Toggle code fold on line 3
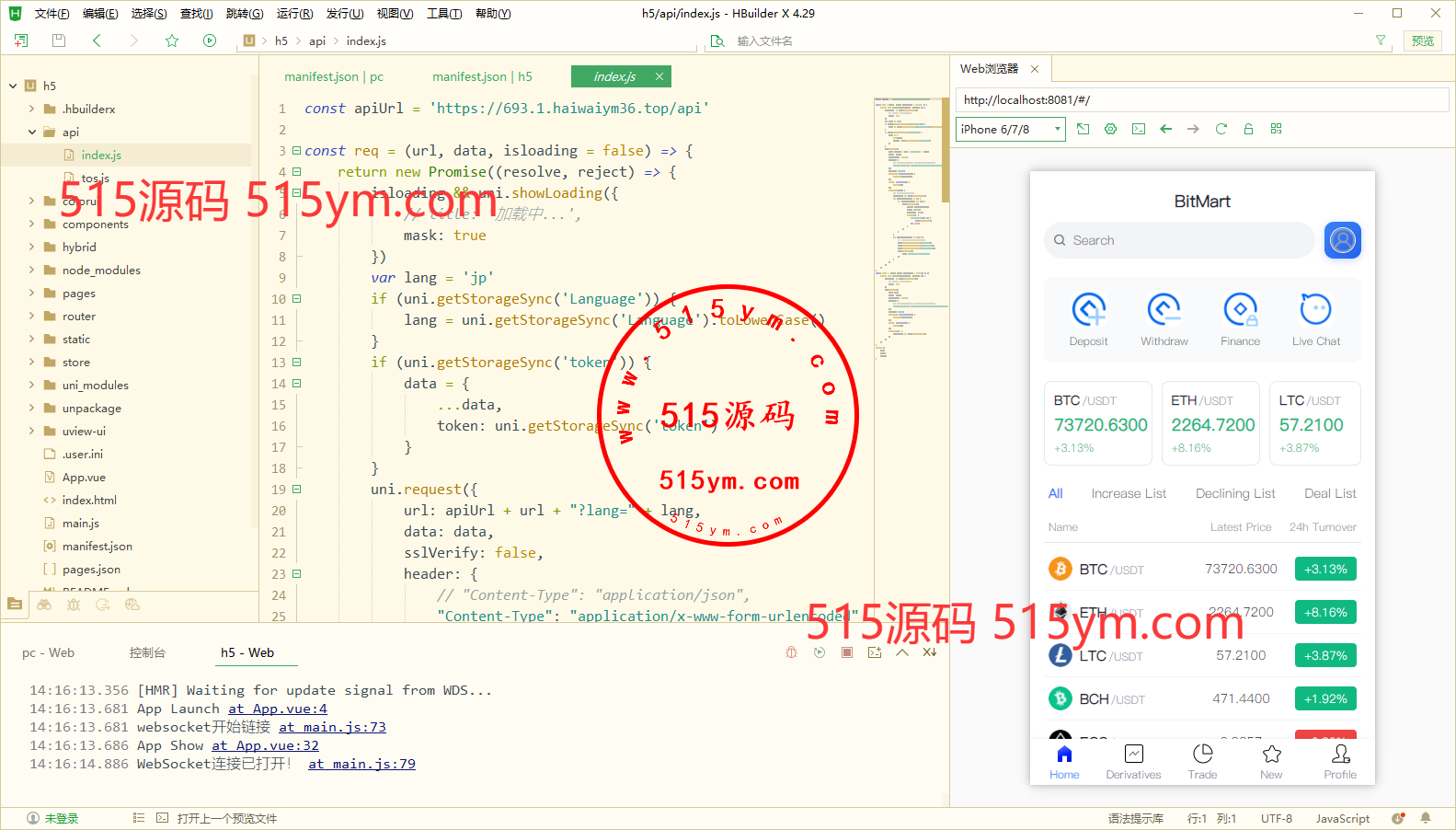The height and width of the screenshot is (830, 1456). coord(296,150)
